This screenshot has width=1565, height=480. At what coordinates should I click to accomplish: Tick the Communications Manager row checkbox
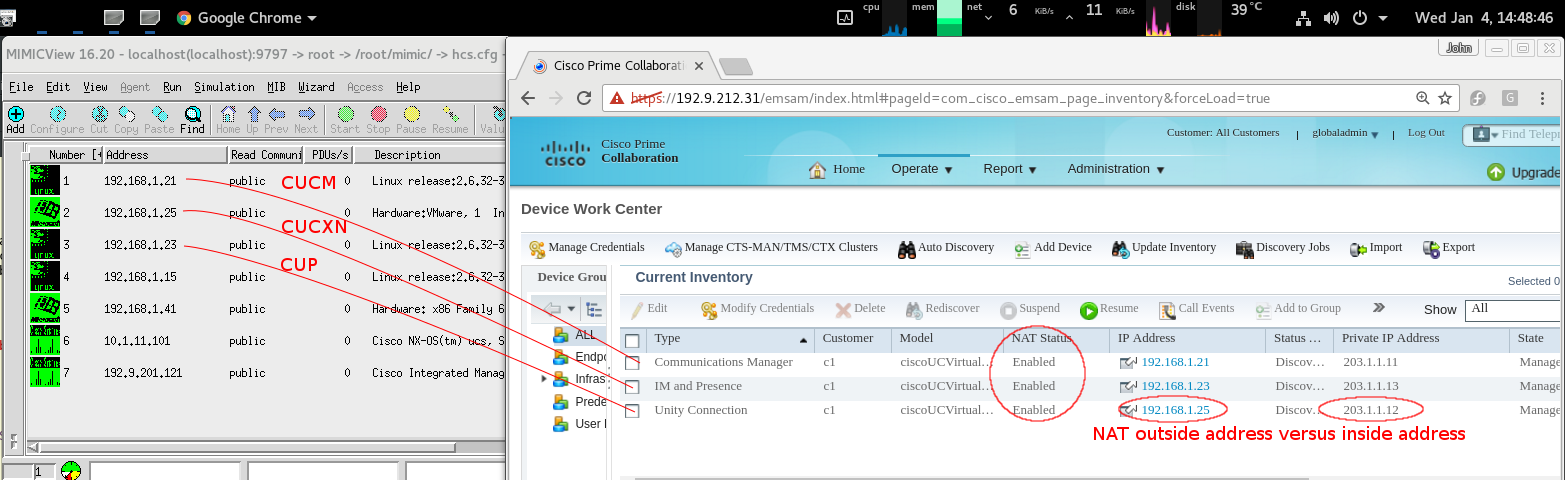tap(632, 363)
